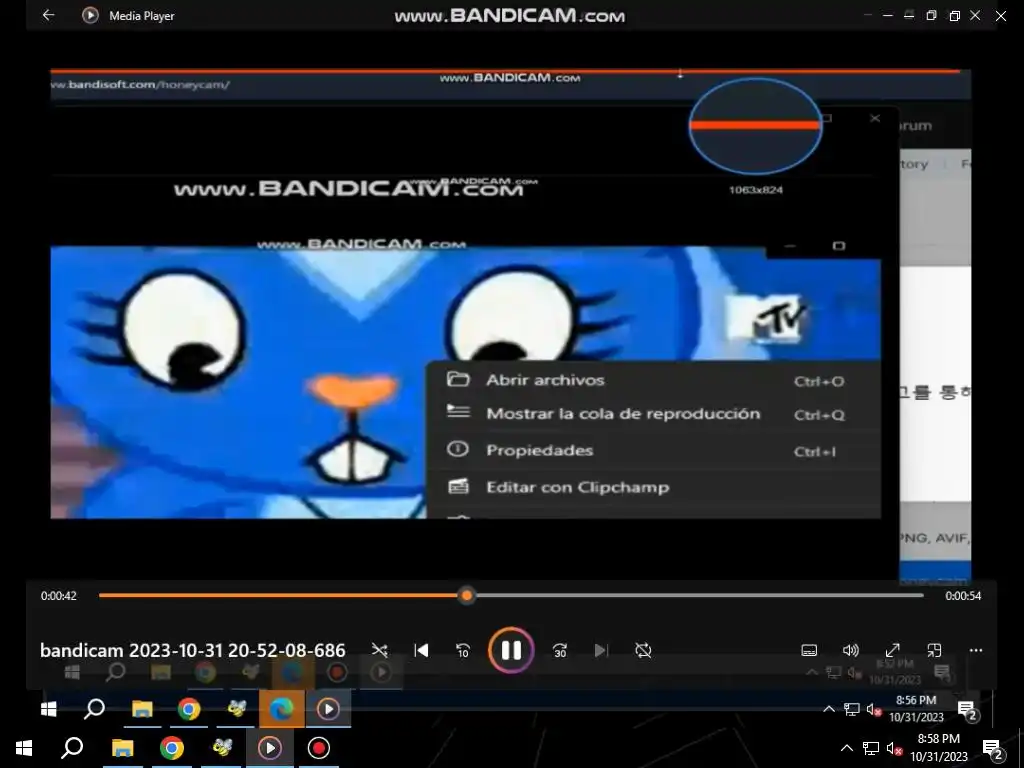
Task: Click the Media Player app icon in title bar
Action: click(90, 15)
